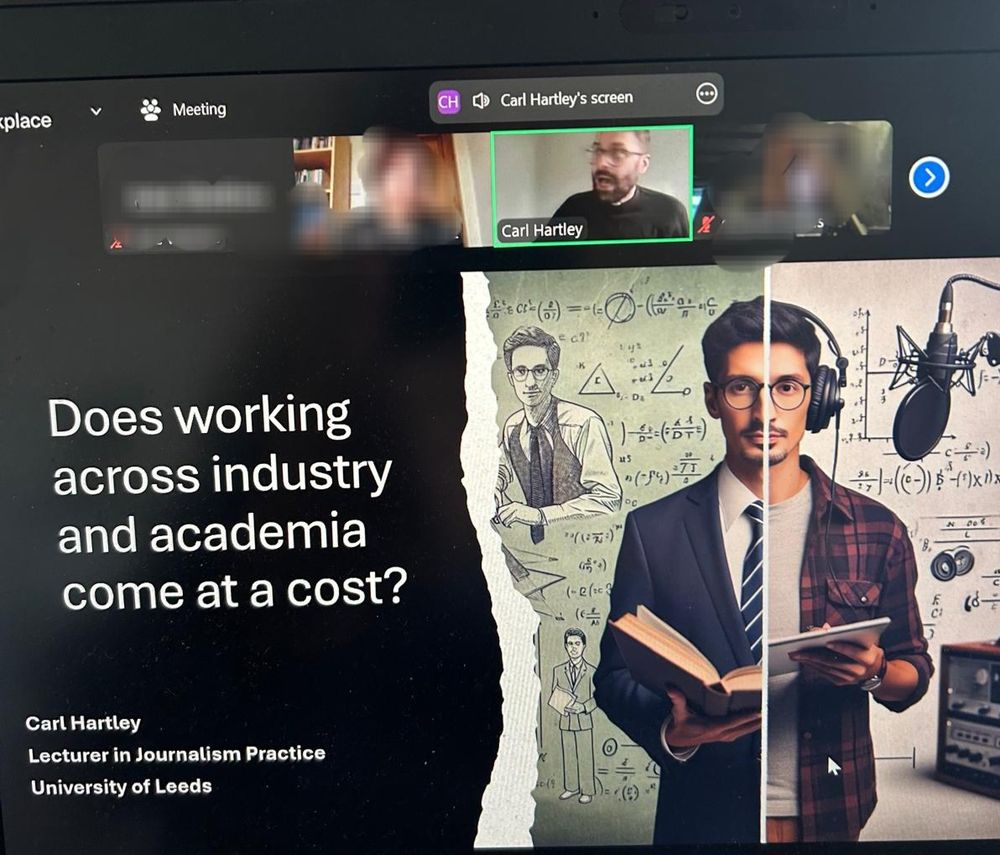
Task: Click the Carl Hartley's screen title
Action: pyautogui.click(x=566, y=98)
